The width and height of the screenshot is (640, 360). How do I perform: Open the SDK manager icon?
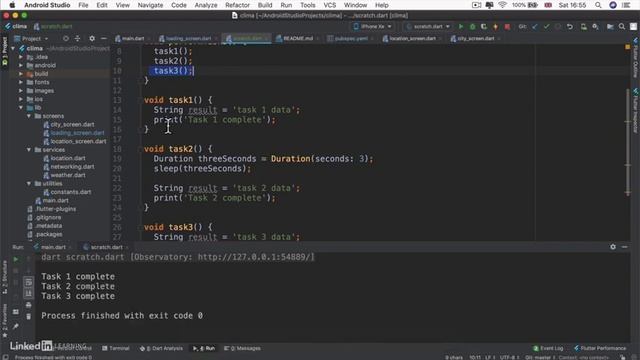point(596,27)
